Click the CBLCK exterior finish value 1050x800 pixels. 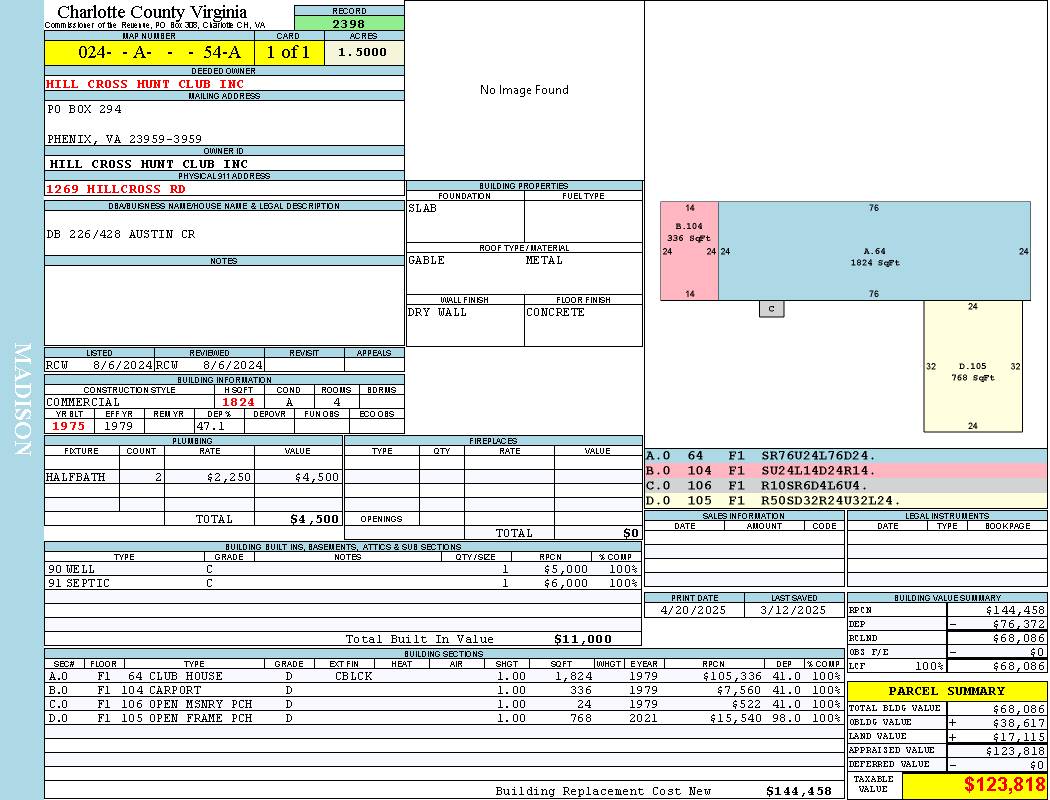[x=353, y=677]
